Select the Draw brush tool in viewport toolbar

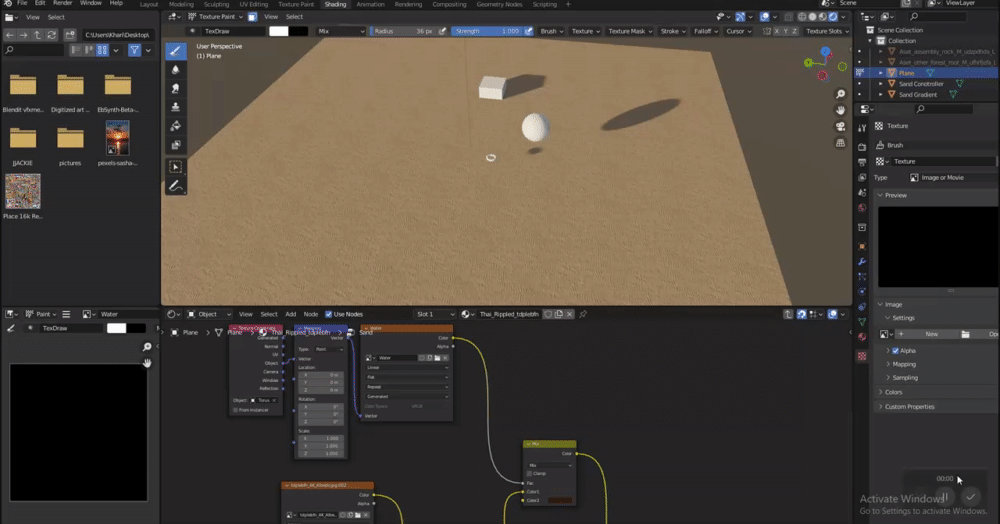[x=176, y=51]
